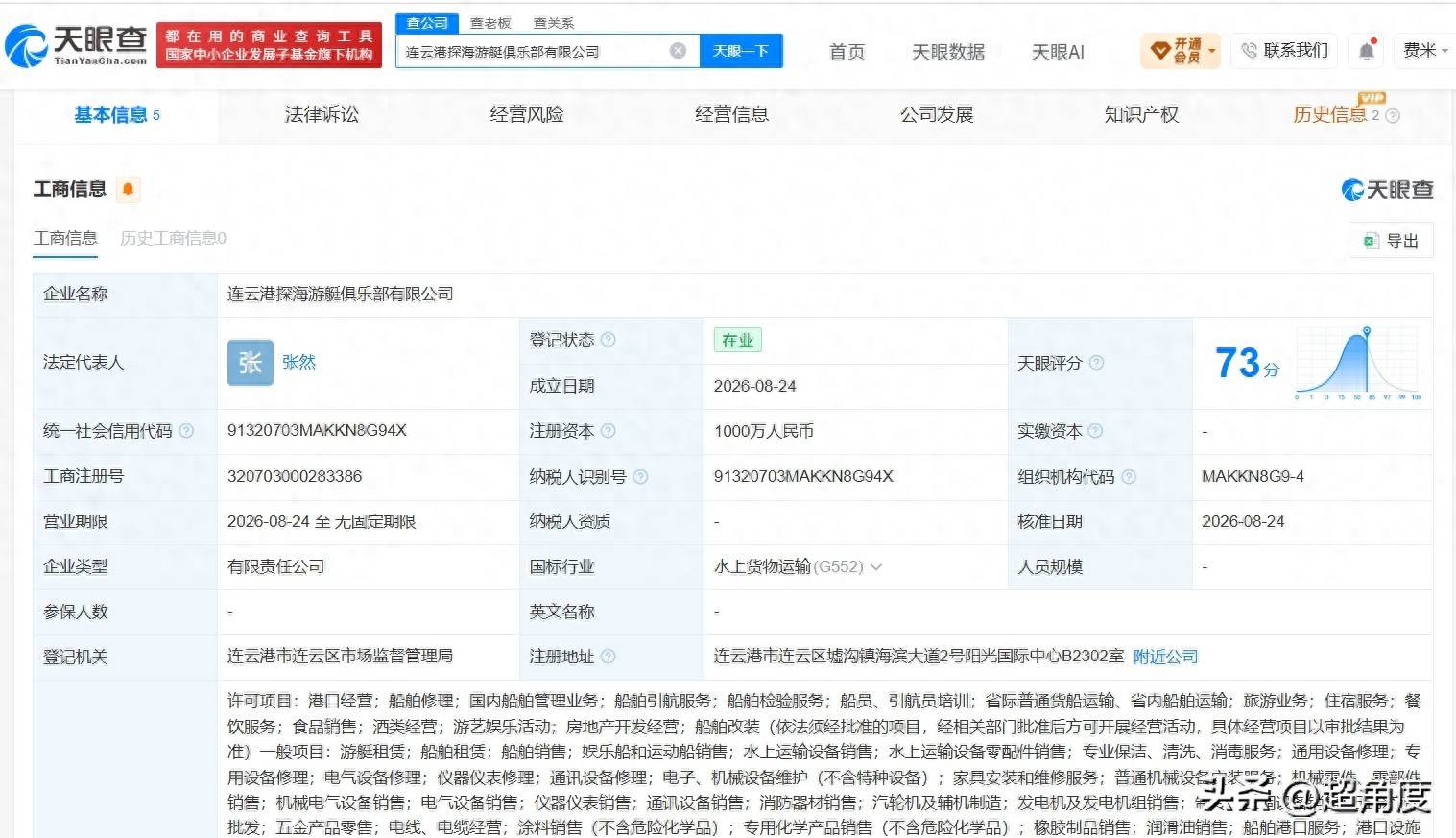Click the MAKKN8G9-4 organization code
This screenshot has width=1456, height=838.
tap(1253, 476)
